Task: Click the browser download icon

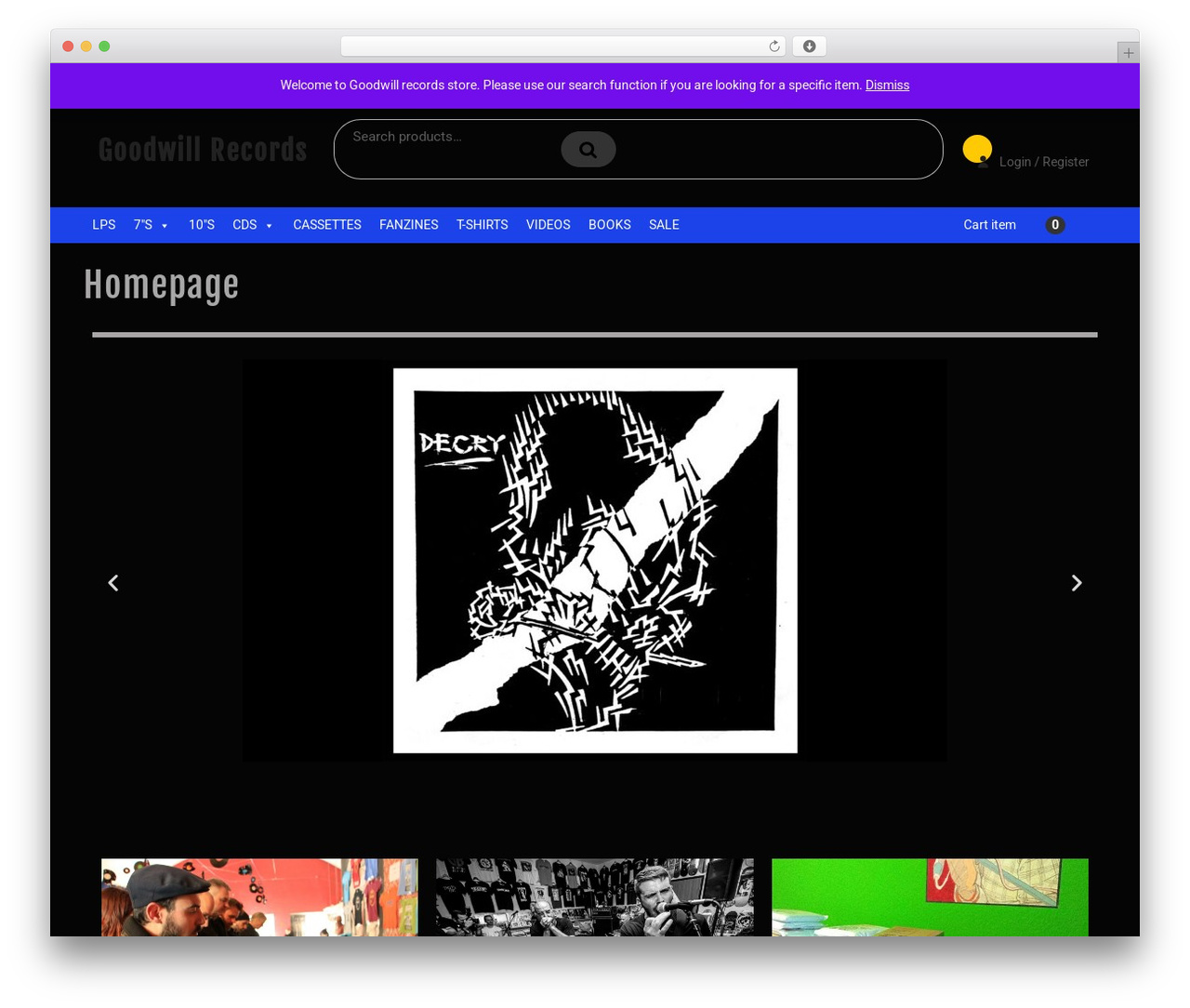Action: (x=809, y=46)
